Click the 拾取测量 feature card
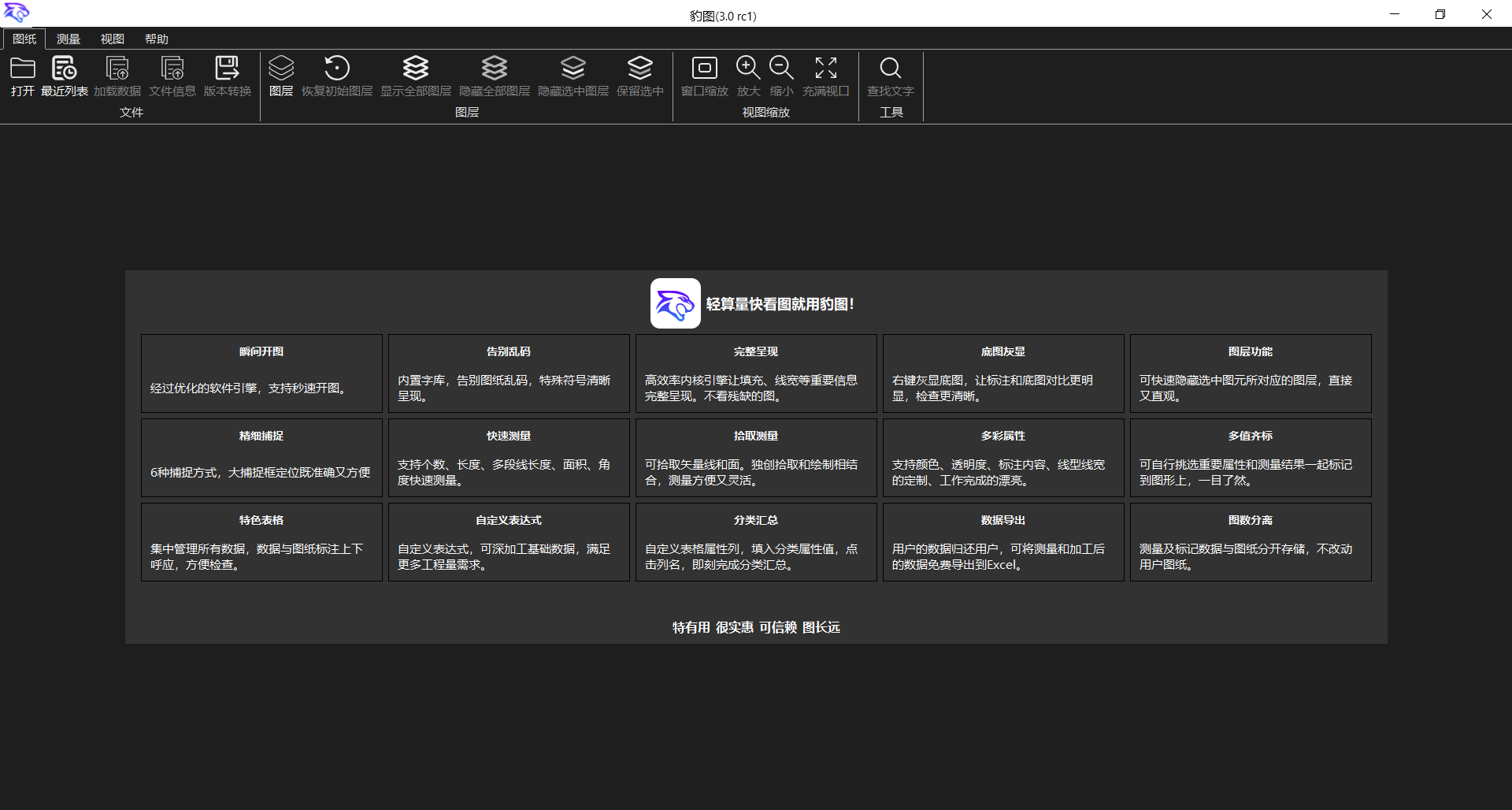Screen dimensions: 1512x810 [756, 458]
